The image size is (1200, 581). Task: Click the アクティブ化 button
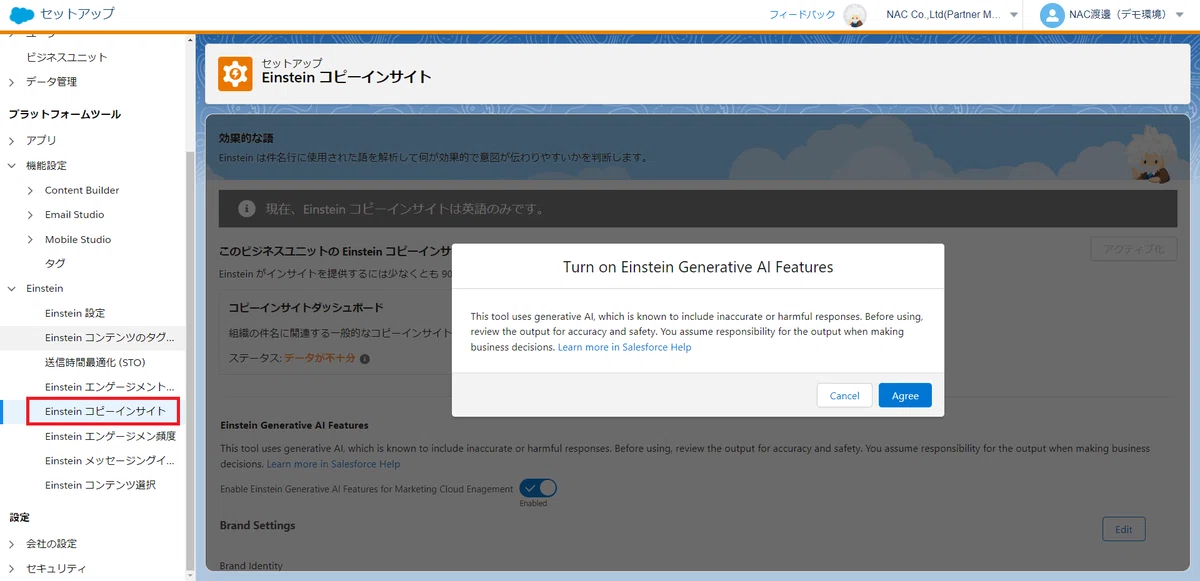(1133, 249)
